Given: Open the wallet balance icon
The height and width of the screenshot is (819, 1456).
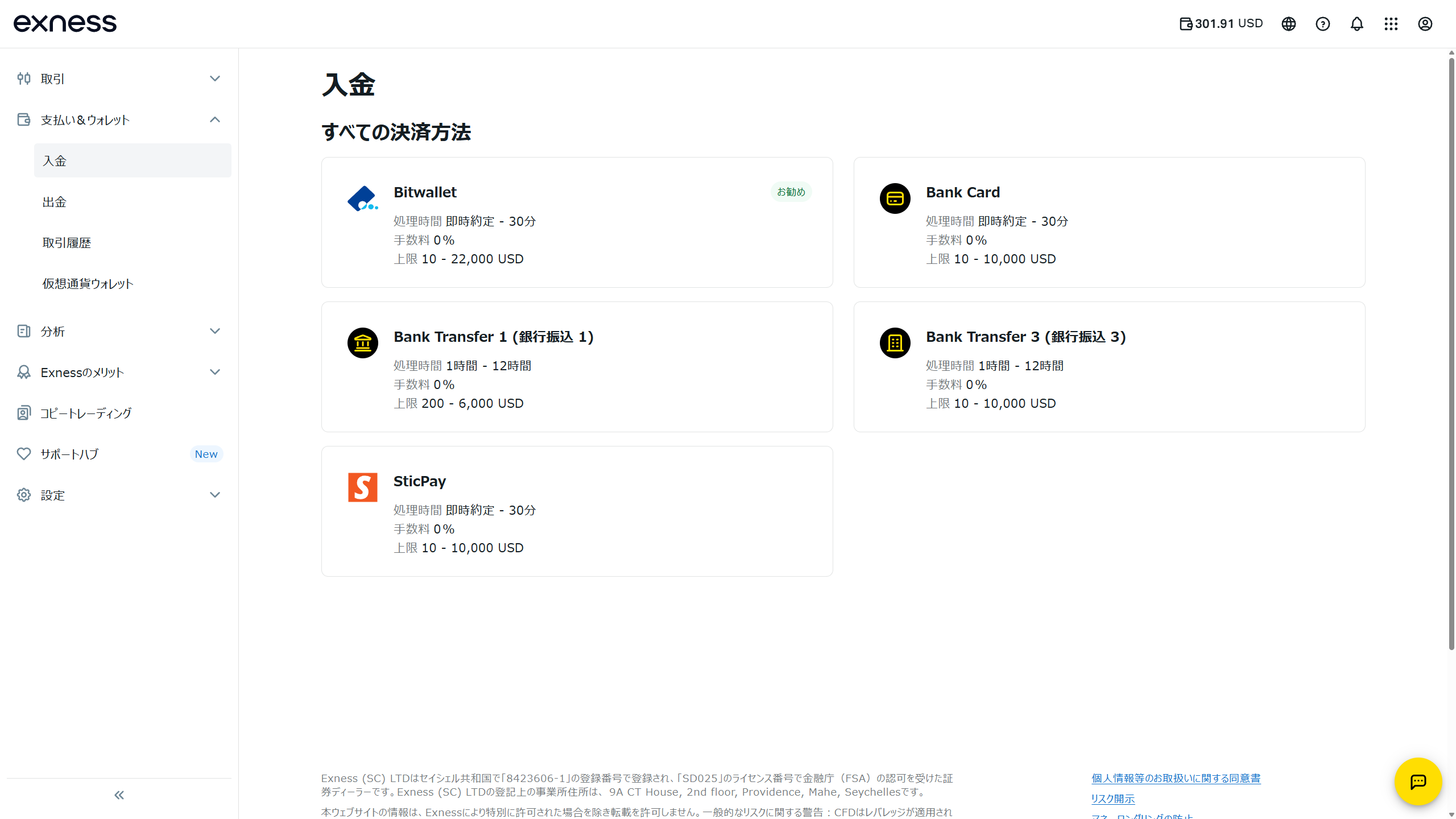Looking at the screenshot, I should pos(1185,24).
